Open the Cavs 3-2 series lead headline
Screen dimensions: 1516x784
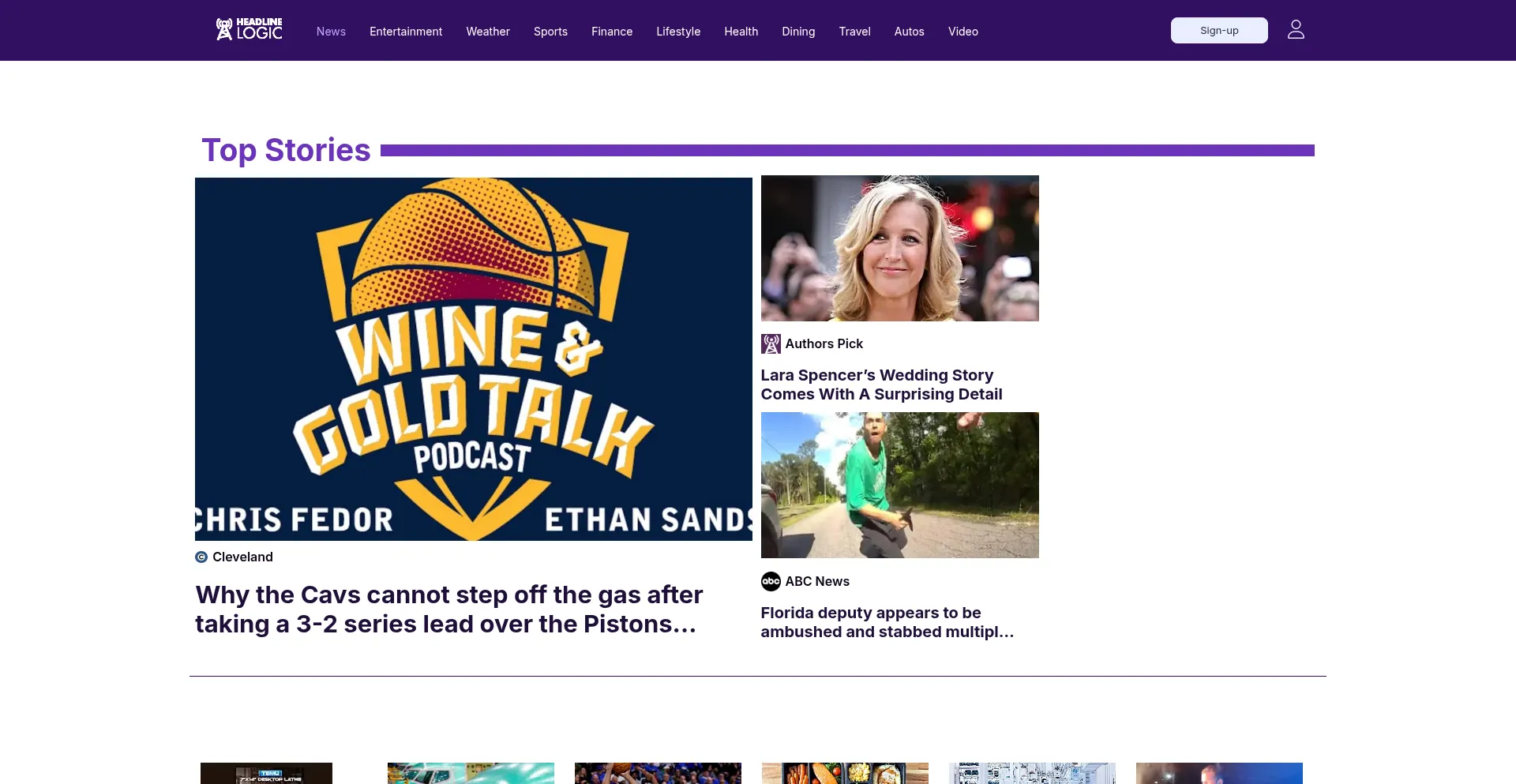[449, 610]
